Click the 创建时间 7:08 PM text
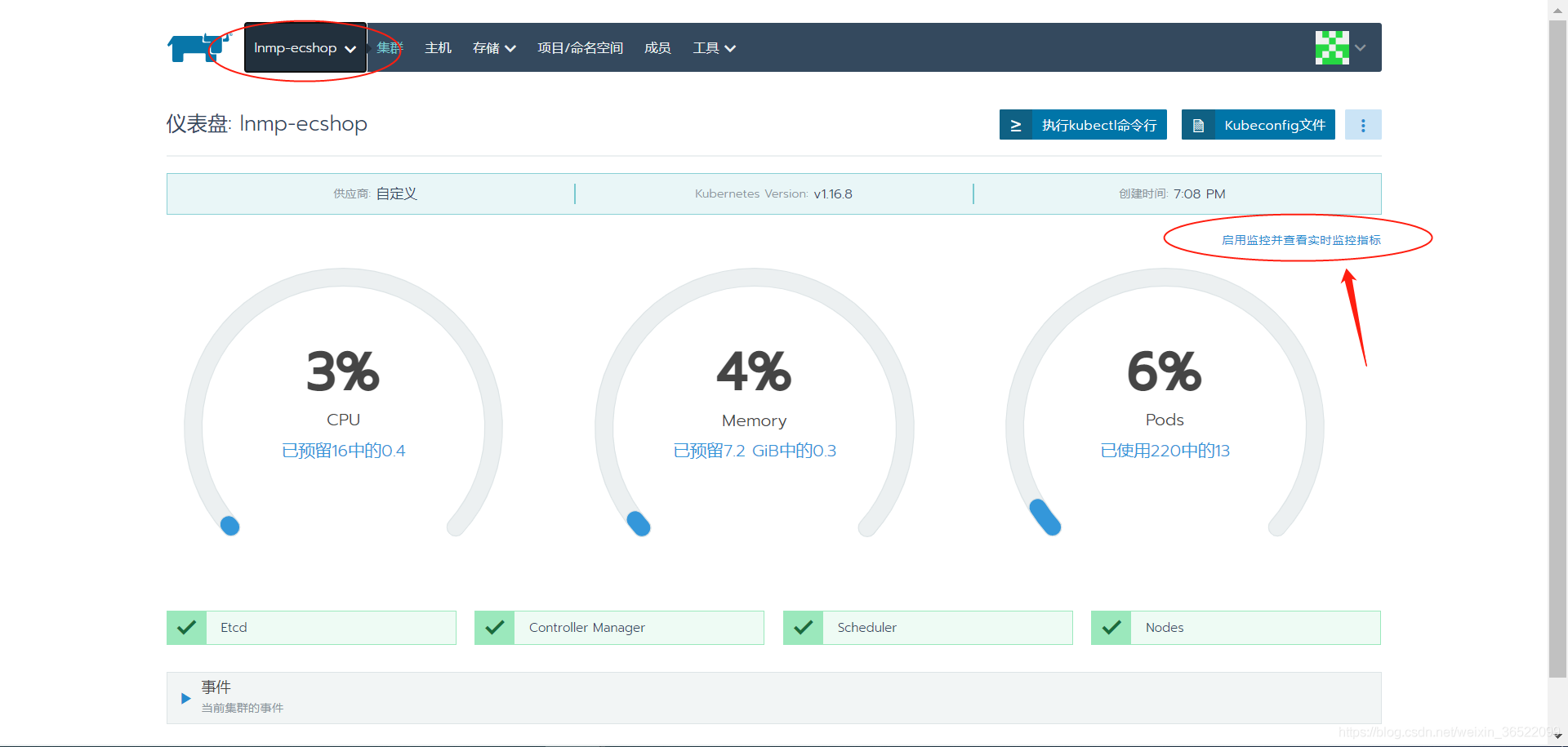Image resolution: width=1568 pixels, height=747 pixels. pyautogui.click(x=1172, y=193)
